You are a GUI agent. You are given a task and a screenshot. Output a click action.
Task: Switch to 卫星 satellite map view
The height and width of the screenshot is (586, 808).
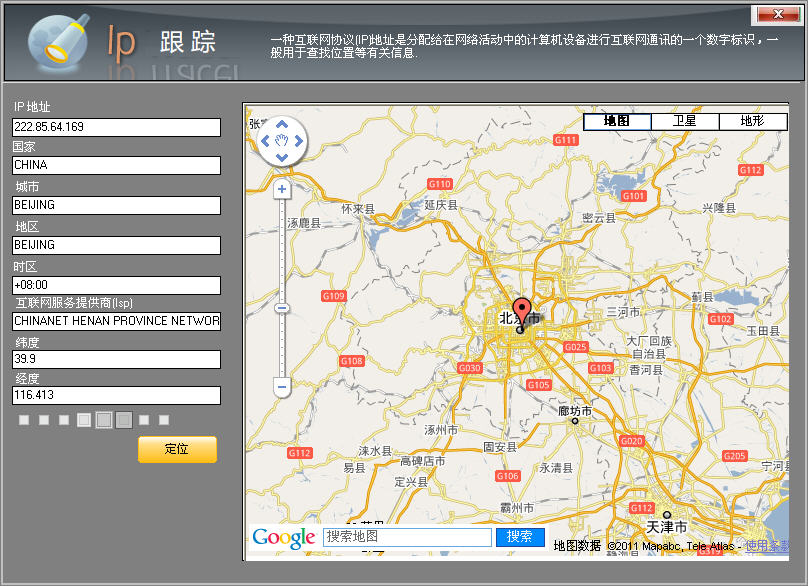(684, 121)
